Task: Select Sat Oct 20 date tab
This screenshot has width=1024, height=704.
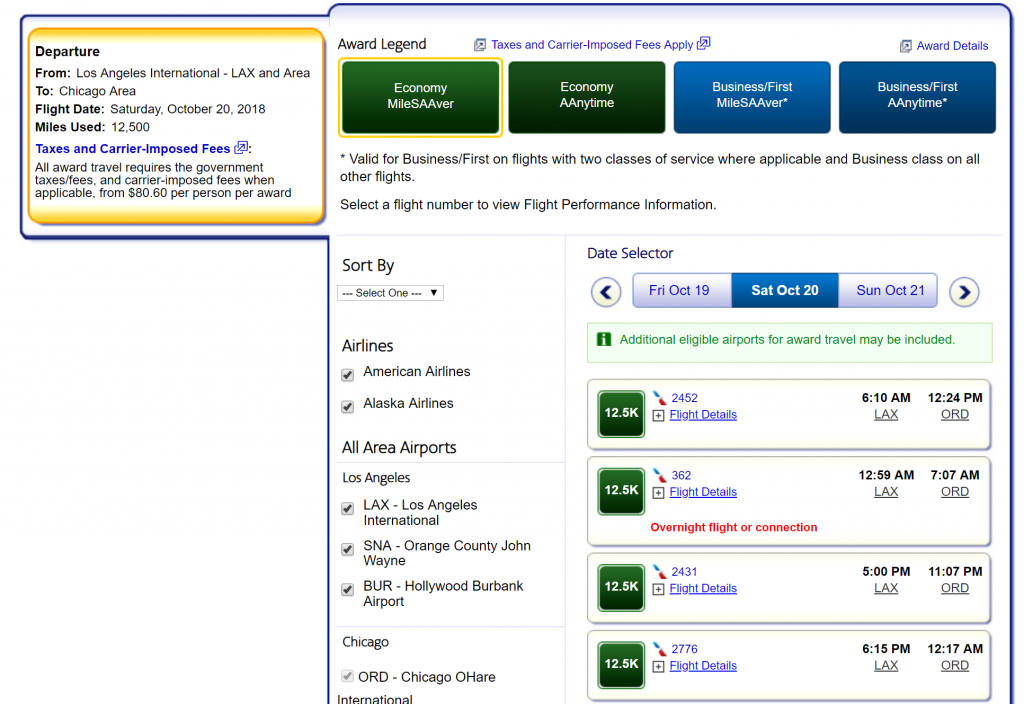Action: (784, 291)
